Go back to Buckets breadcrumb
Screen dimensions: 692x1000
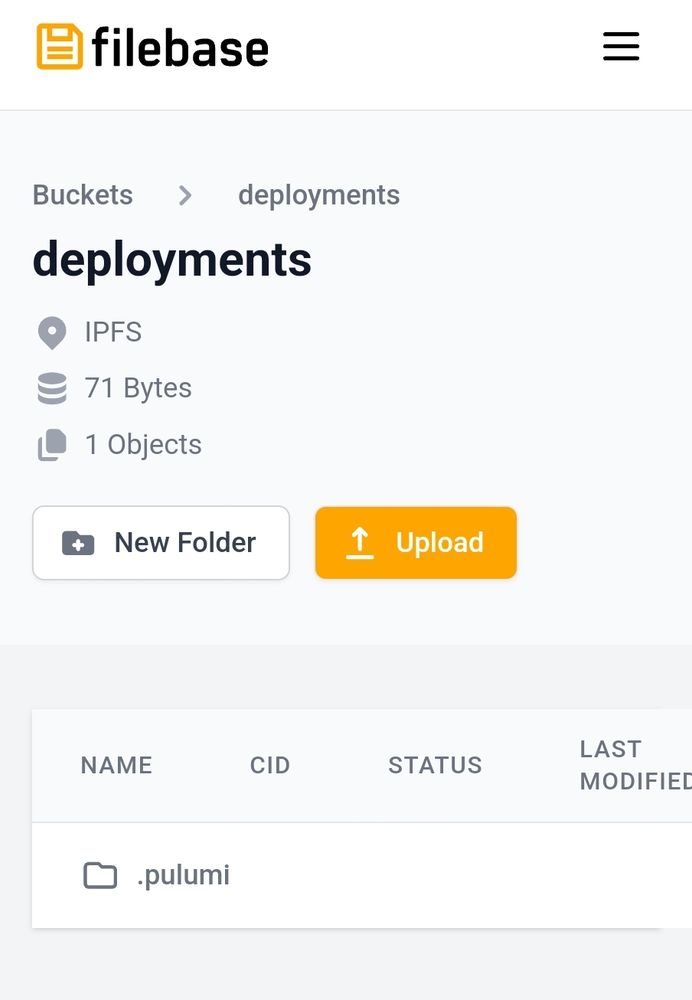tap(83, 195)
